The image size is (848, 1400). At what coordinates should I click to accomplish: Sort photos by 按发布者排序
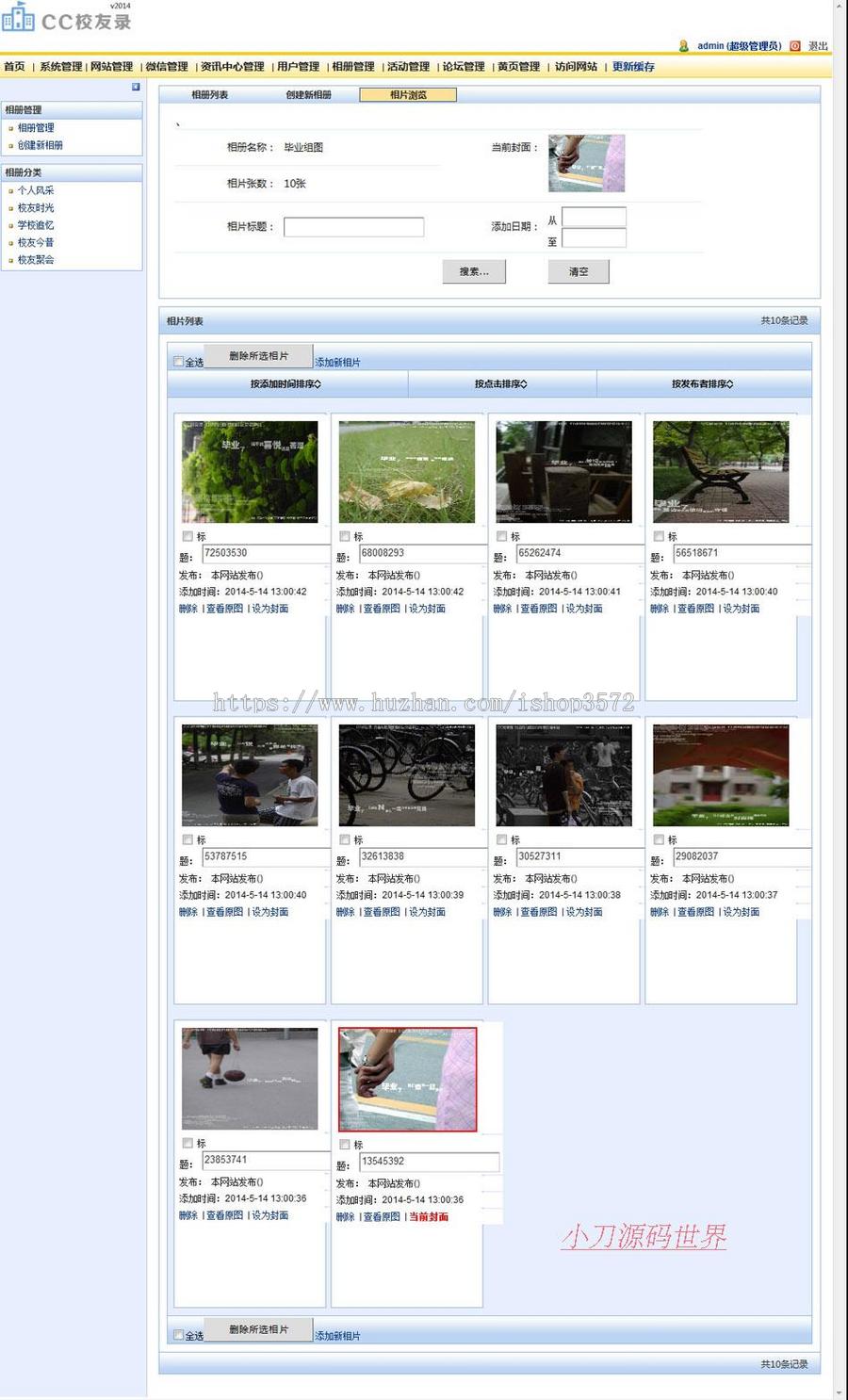(x=703, y=384)
